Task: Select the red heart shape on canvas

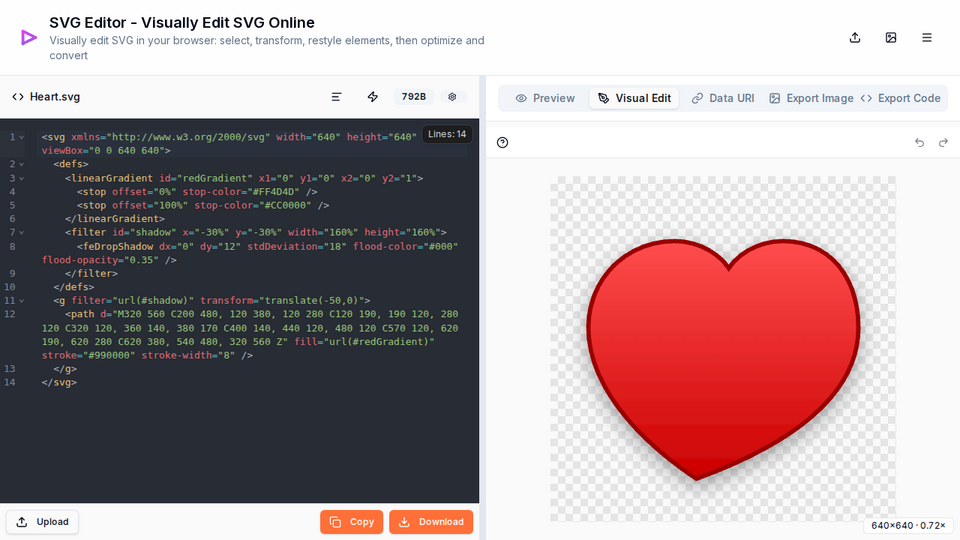Action: pos(723,359)
